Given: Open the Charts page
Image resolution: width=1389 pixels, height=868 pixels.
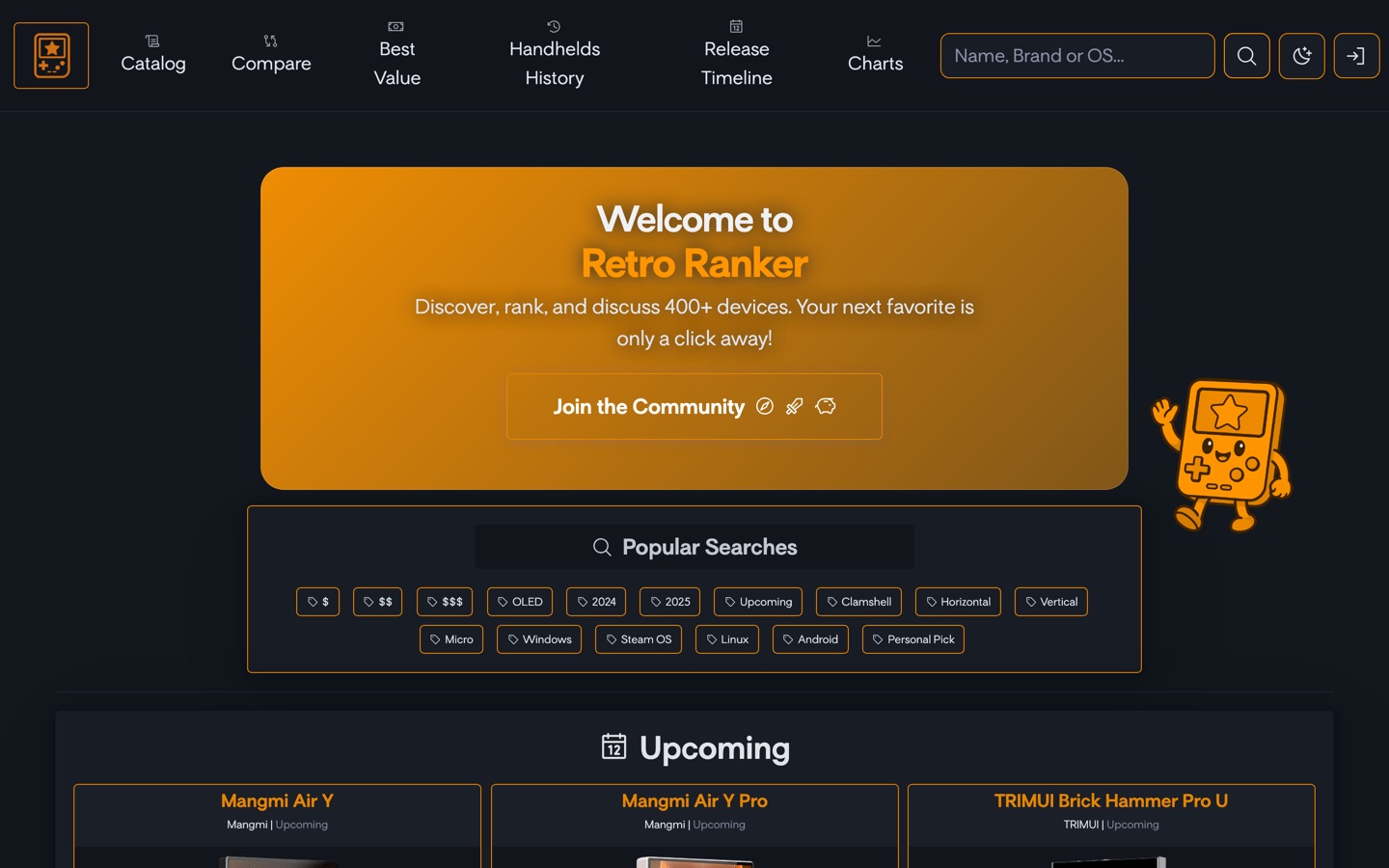Looking at the screenshot, I should click(x=875, y=55).
